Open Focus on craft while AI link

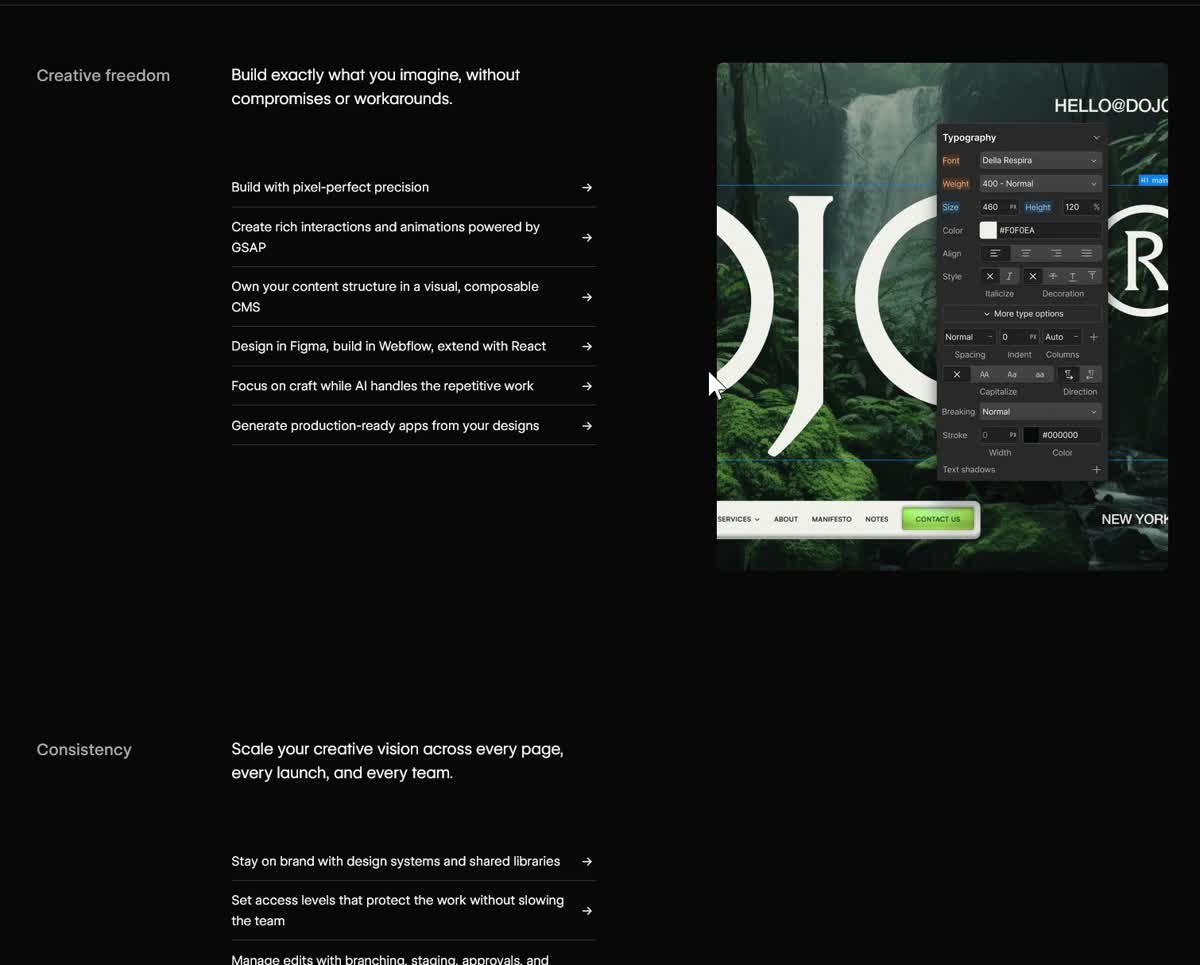coord(382,386)
